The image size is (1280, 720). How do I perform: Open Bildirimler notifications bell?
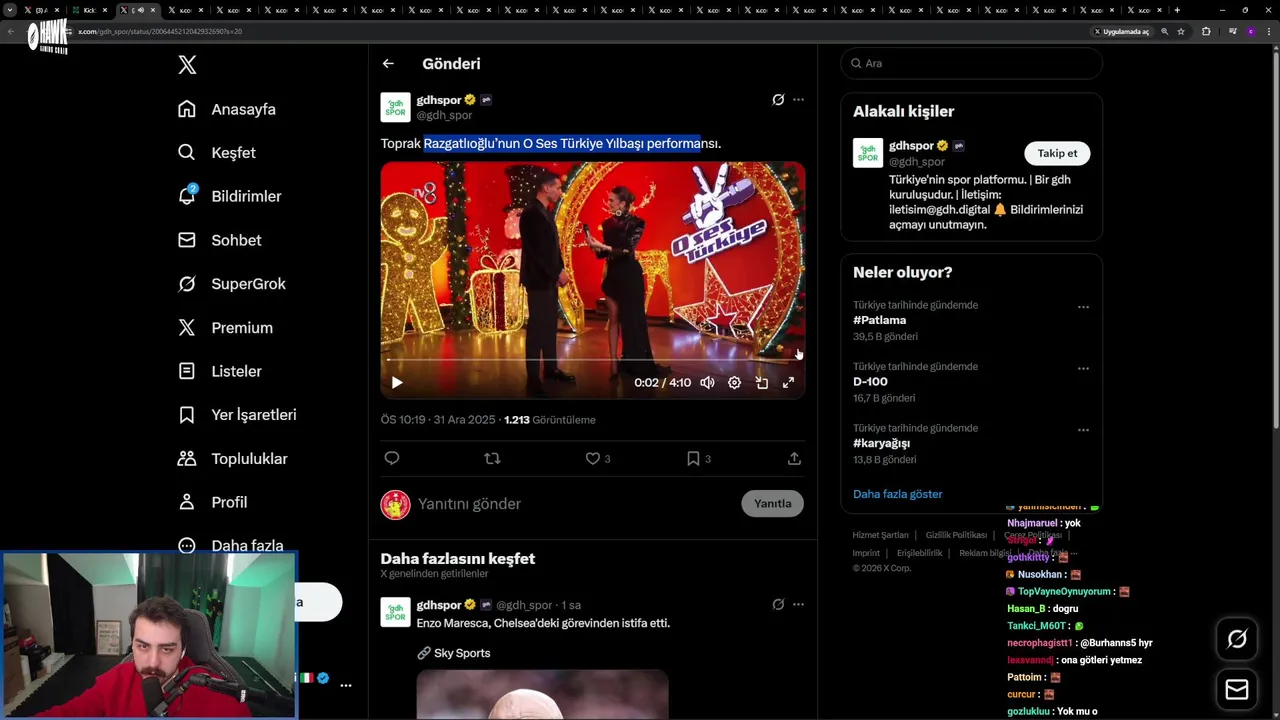(x=229, y=196)
